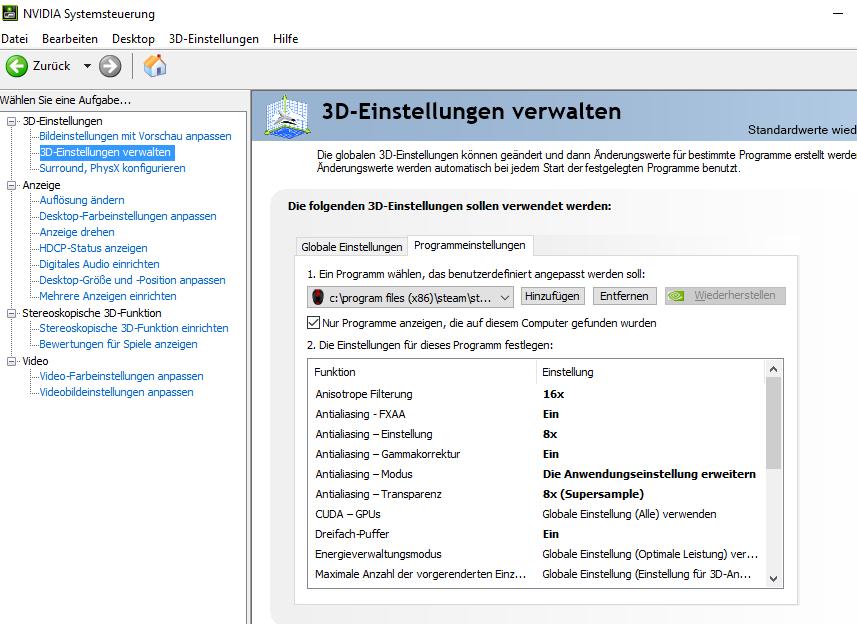Collapse the Stereoskopische 3D-Funktion tree node
The image size is (857, 624).
click(11, 313)
